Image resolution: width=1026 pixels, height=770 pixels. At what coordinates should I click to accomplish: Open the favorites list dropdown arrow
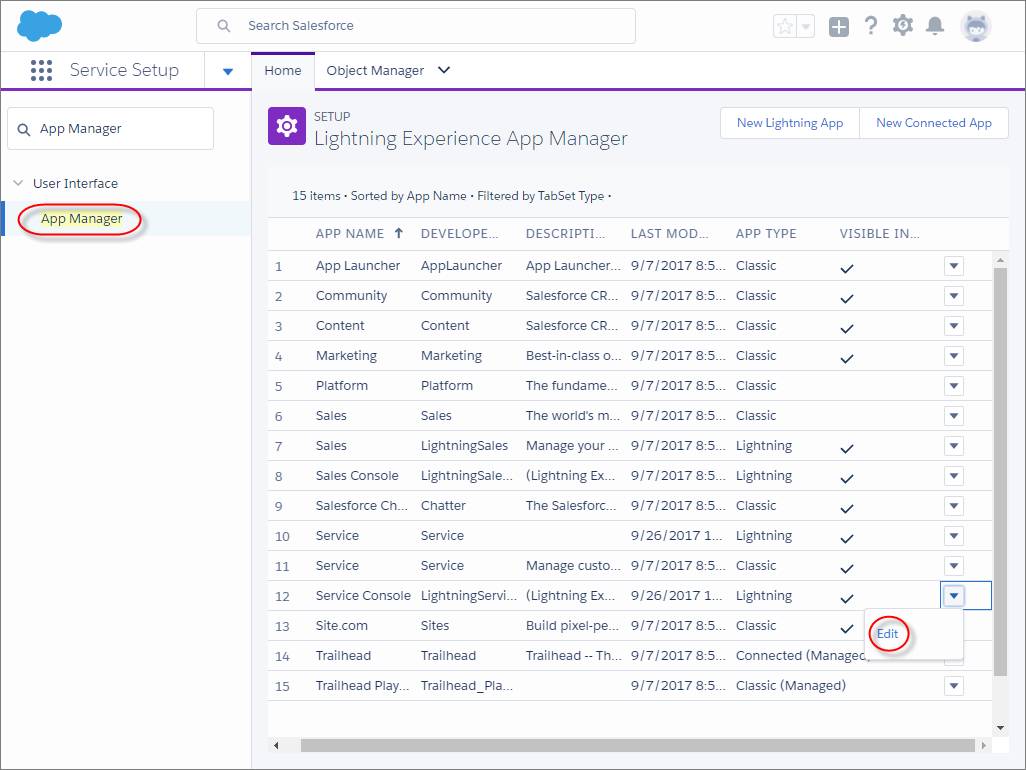805,26
